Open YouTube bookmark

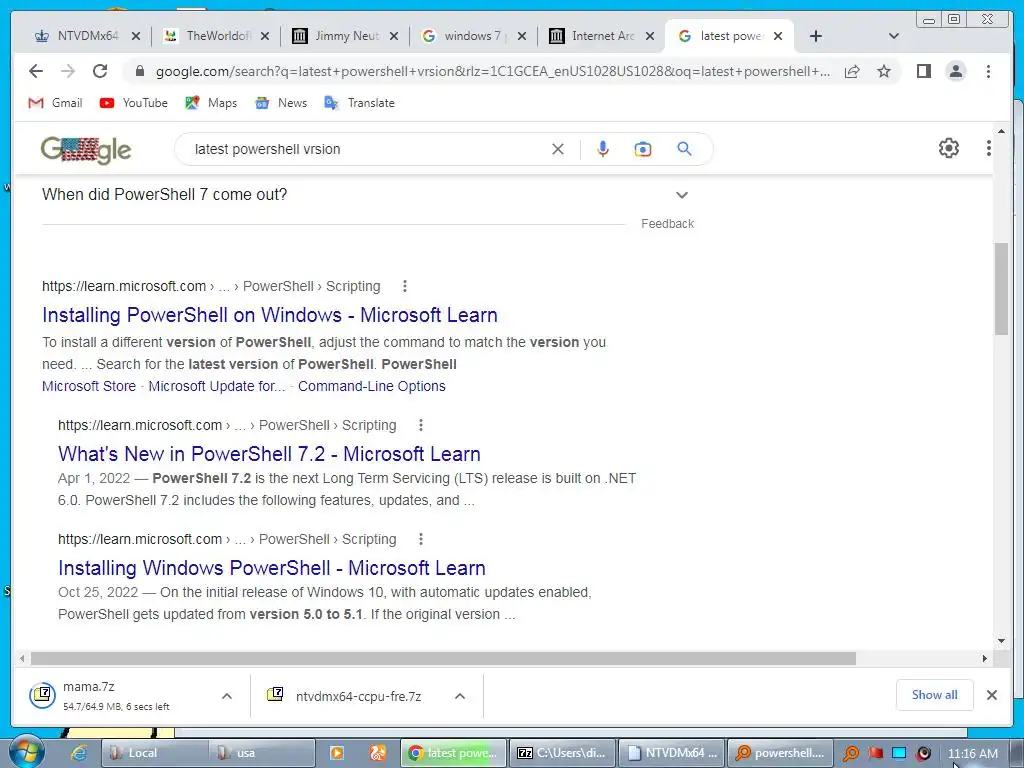point(134,103)
